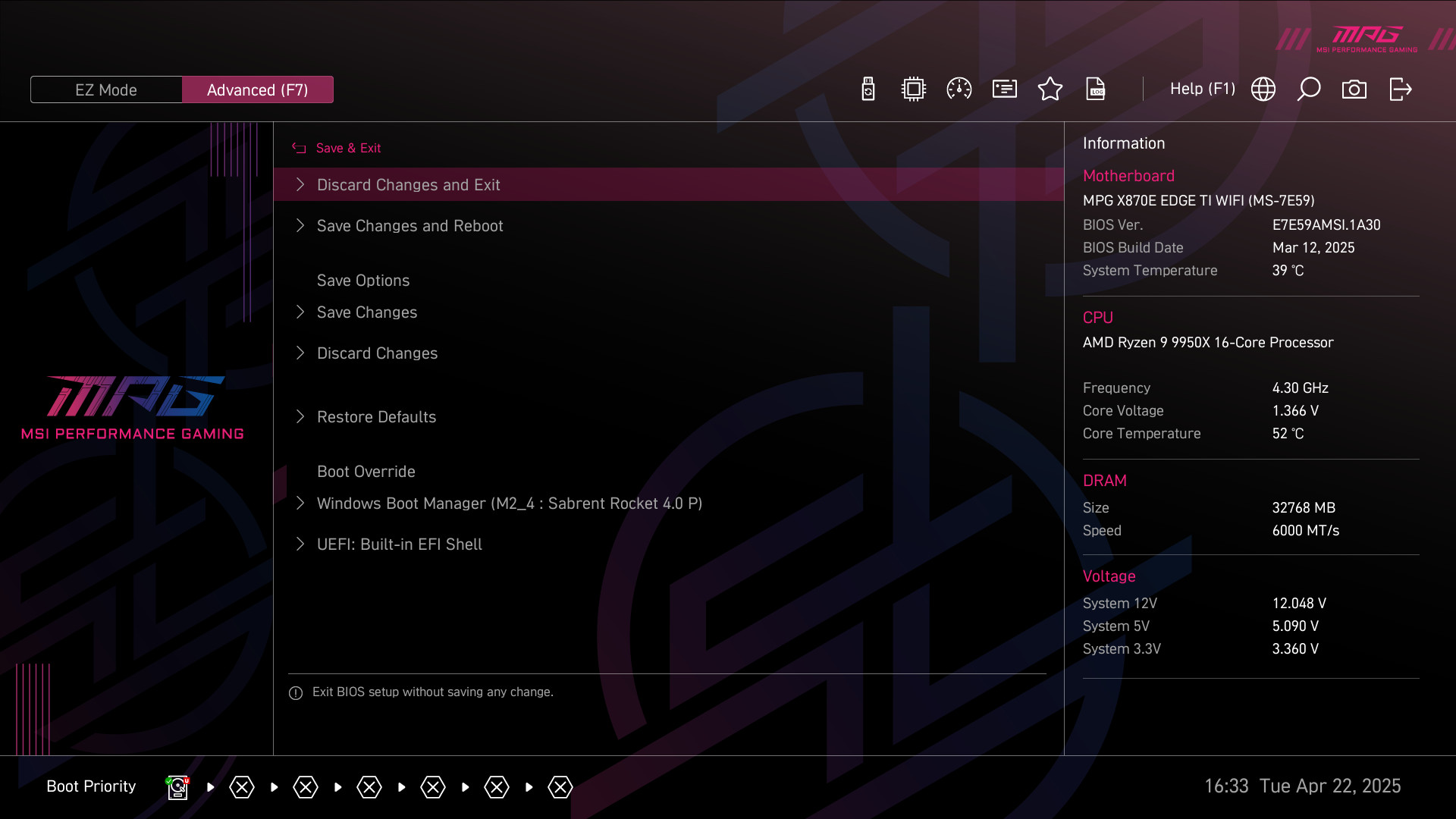This screenshot has width=1456, height=819.
Task: Open Help (F1)
Action: pos(1203,89)
